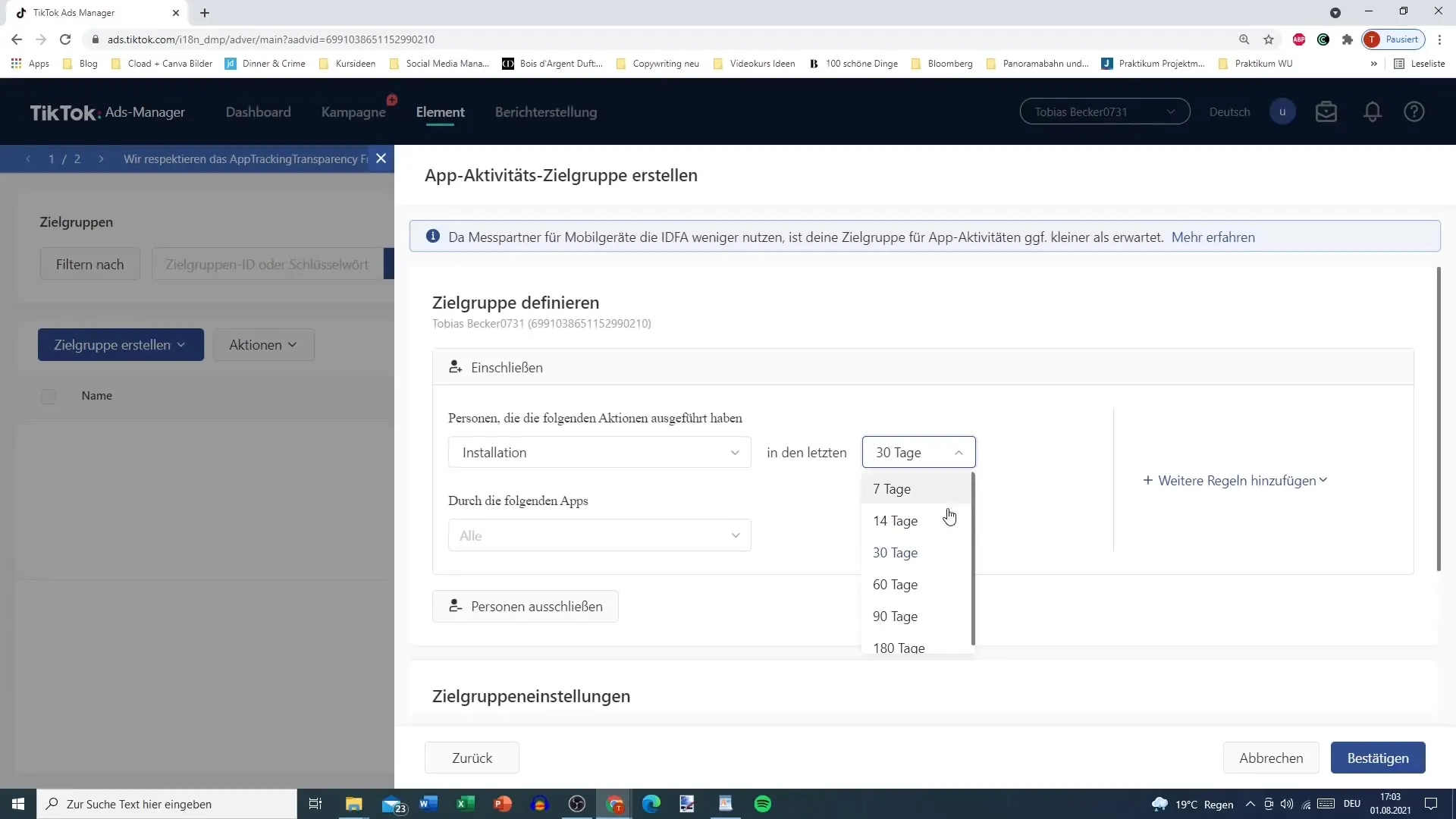Expand 'Weitere Regeln hinzufügen' options
Viewport: 1456px width, 819px height.
pos(1235,481)
